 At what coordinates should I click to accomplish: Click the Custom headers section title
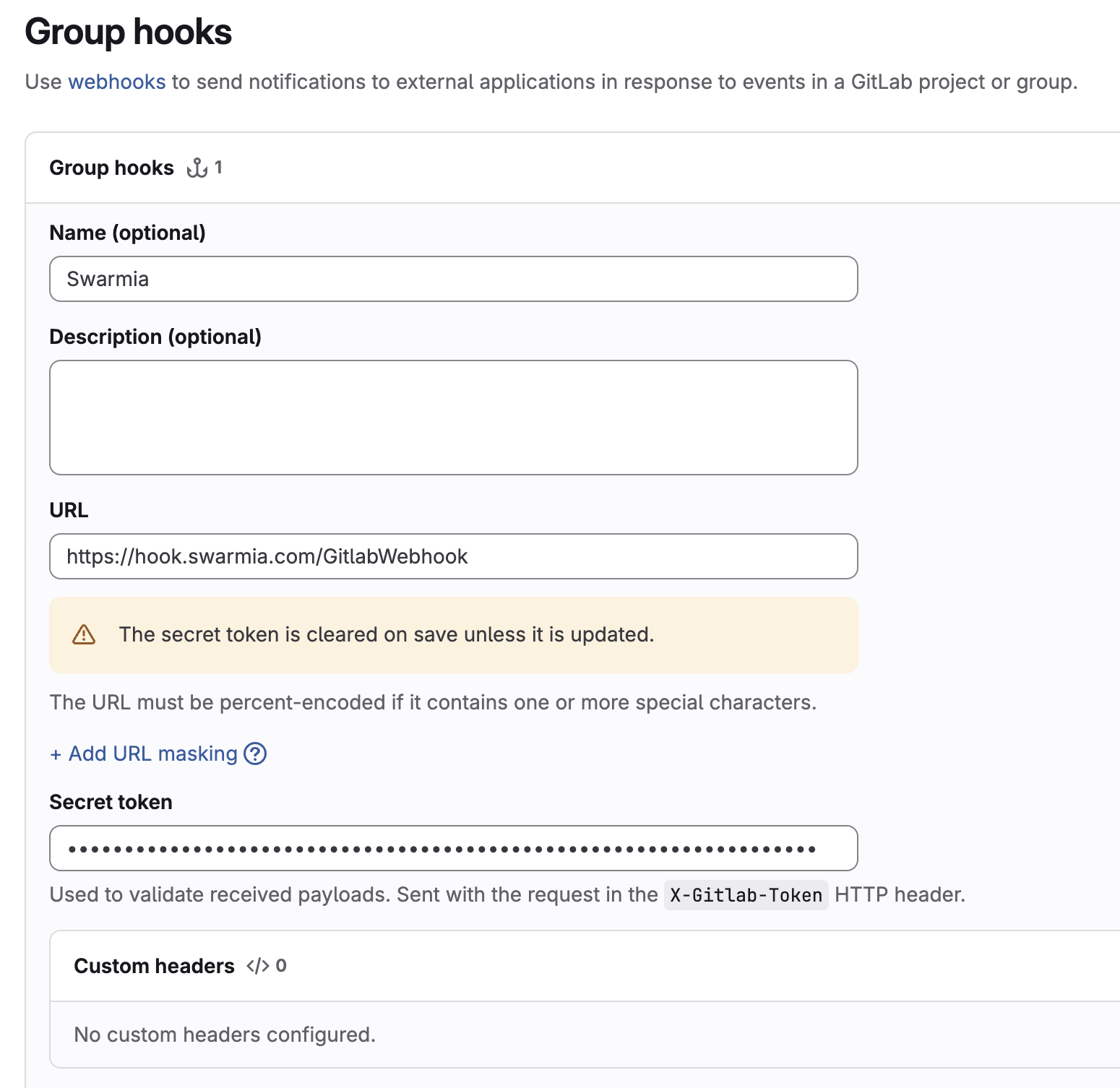pyautogui.click(x=154, y=966)
